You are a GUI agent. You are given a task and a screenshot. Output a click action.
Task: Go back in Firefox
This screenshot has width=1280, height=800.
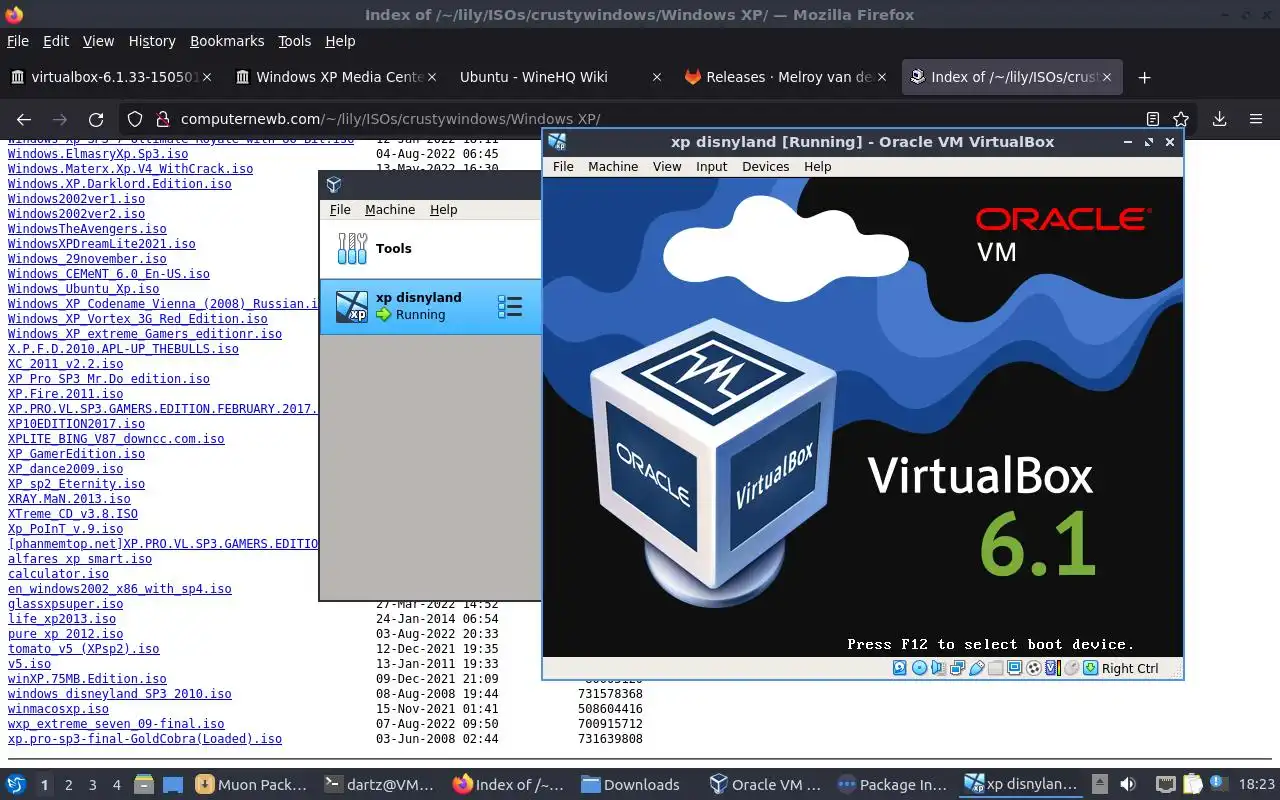[x=23, y=119]
